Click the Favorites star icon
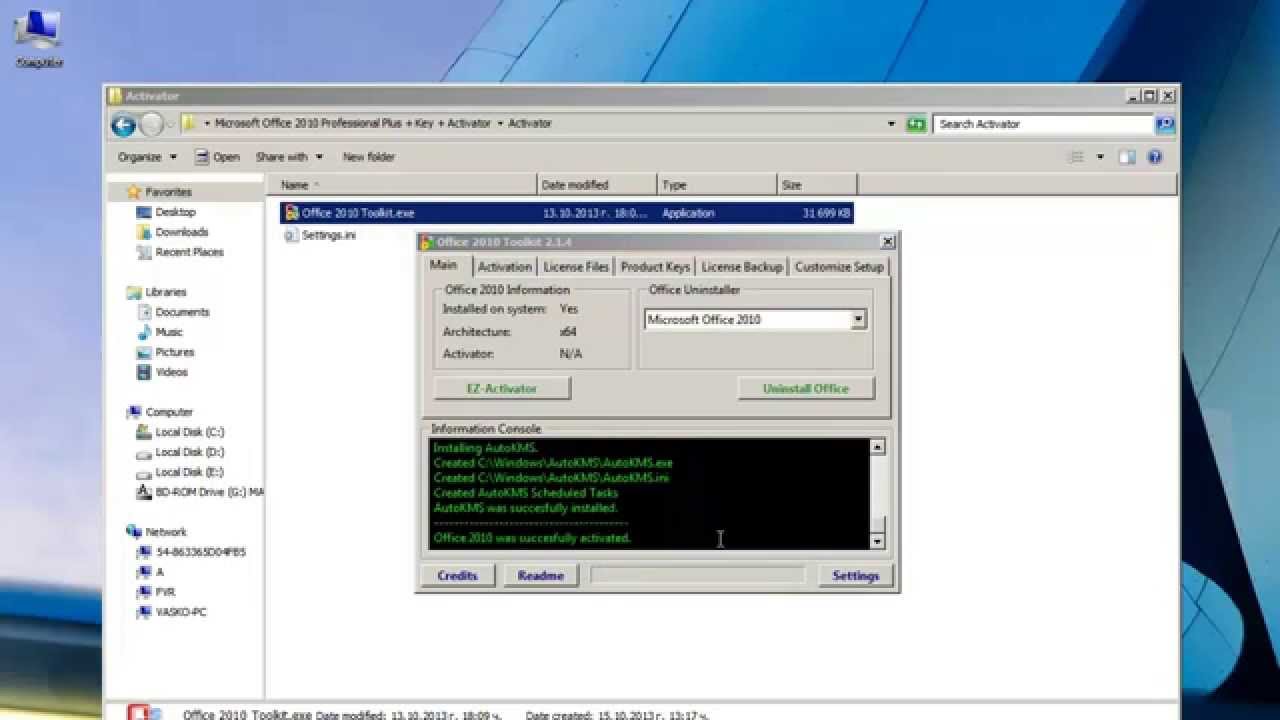1280x720 pixels. [134, 192]
